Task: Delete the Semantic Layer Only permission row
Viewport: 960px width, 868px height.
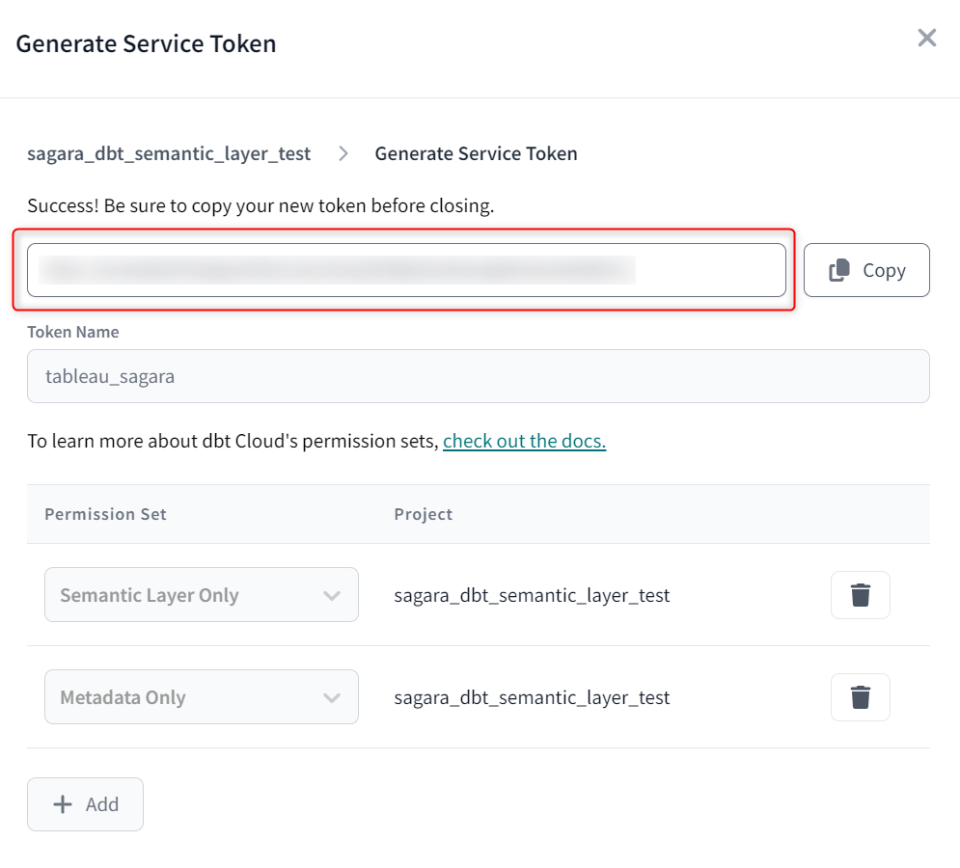Action: click(x=860, y=594)
